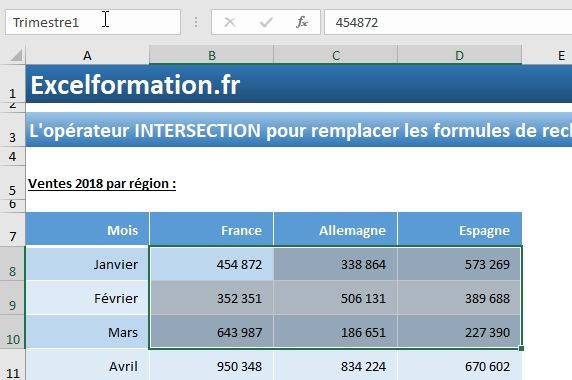Select row 5 header

[12, 183]
